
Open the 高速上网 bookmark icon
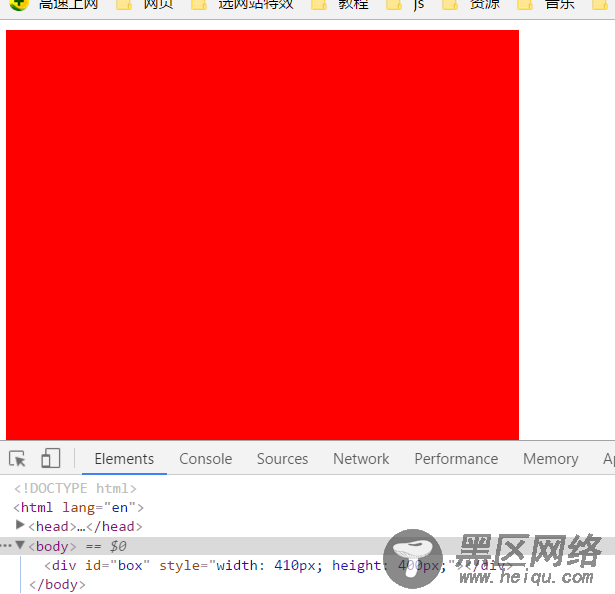pyautogui.click(x=18, y=5)
